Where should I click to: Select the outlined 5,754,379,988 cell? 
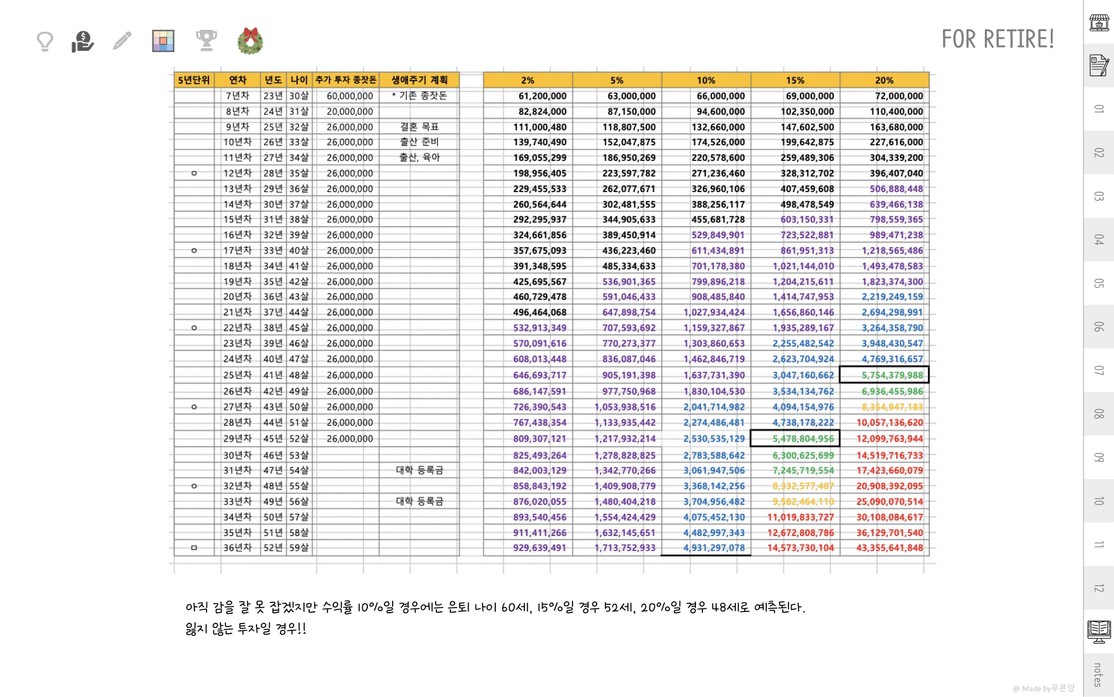pyautogui.click(x=885, y=375)
